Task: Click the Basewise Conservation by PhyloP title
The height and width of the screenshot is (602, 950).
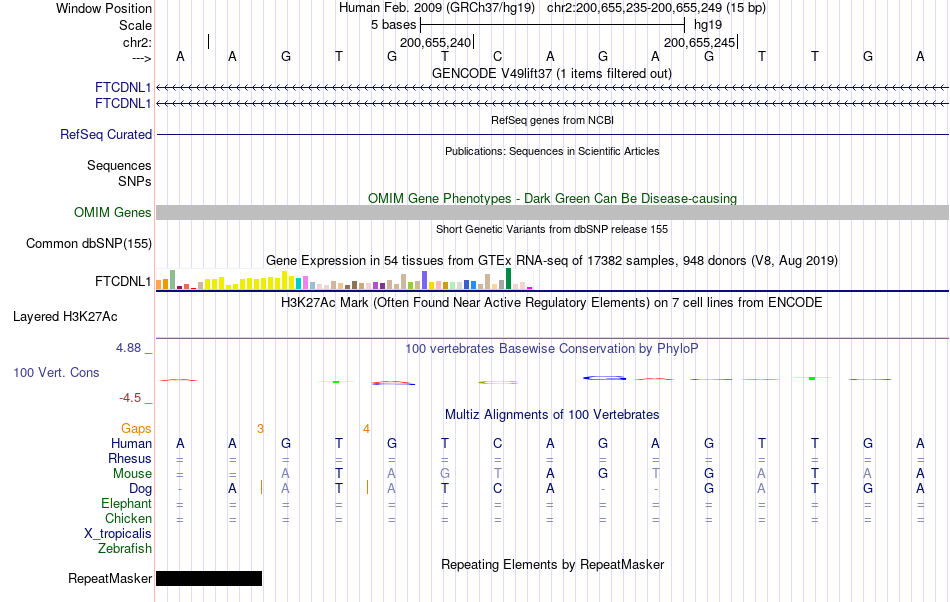Action: click(552, 348)
